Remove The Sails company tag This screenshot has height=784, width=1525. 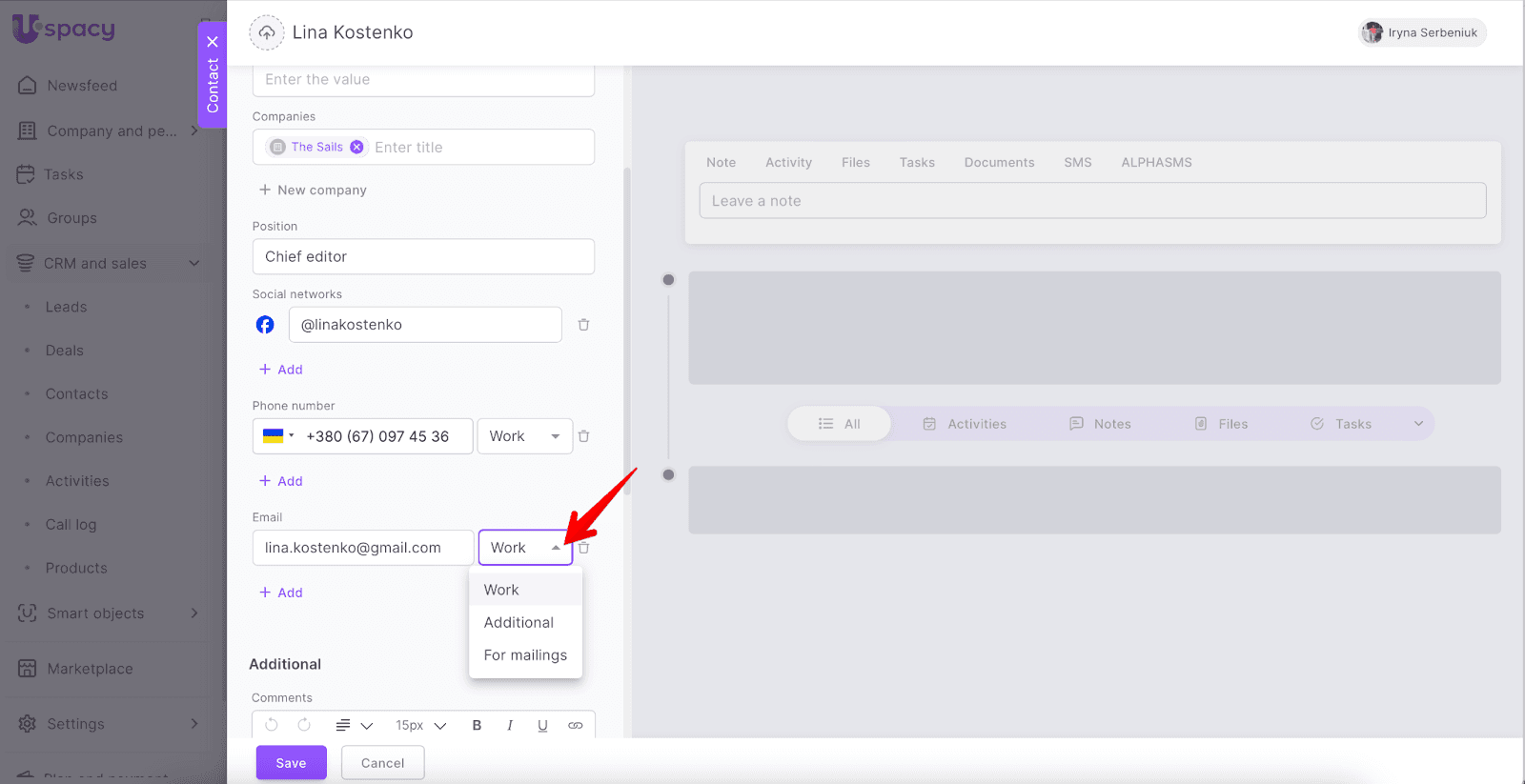356,147
